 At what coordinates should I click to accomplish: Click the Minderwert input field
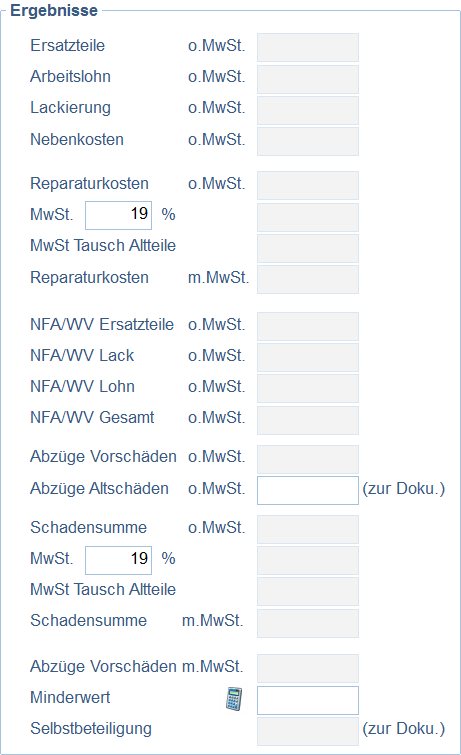coord(308,701)
